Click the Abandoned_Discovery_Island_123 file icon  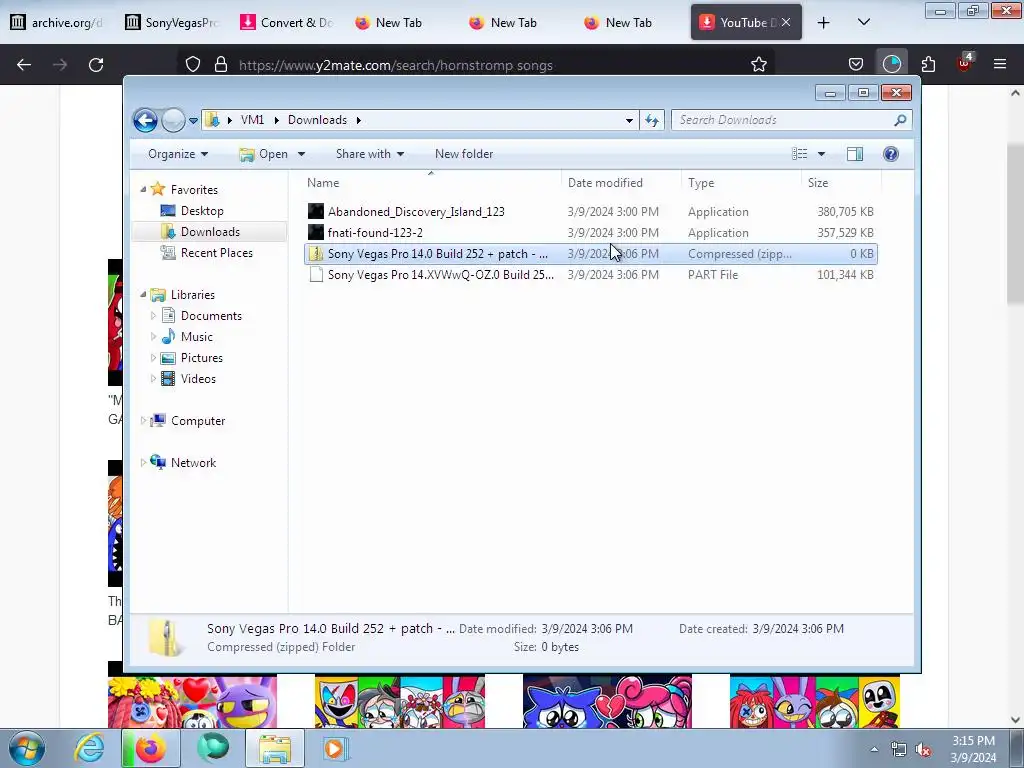316,212
